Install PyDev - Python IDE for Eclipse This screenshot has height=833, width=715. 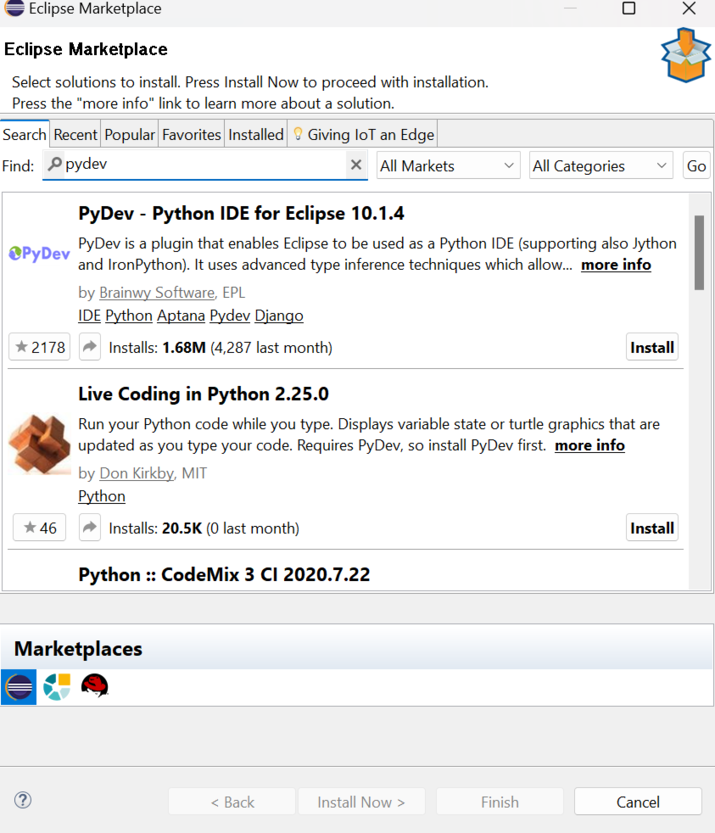(x=652, y=347)
